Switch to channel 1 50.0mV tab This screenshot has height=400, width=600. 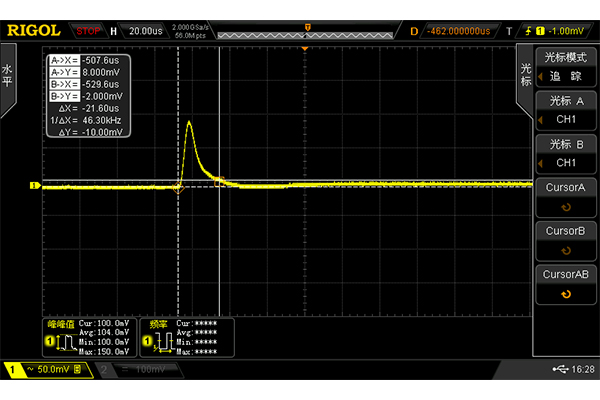[x=45, y=370]
